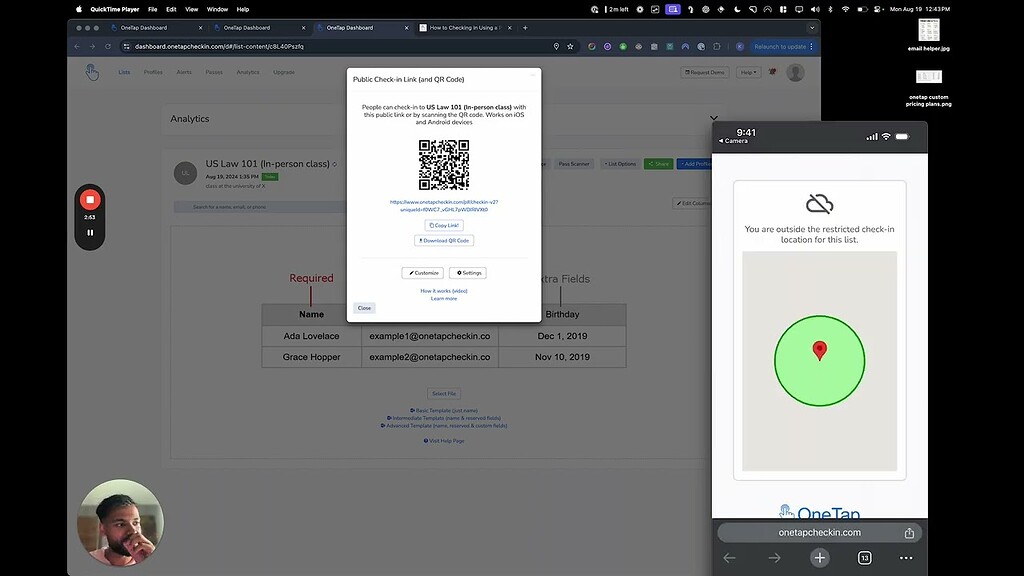
Task: Open the Window menu in the menu bar
Action: [x=217, y=8]
